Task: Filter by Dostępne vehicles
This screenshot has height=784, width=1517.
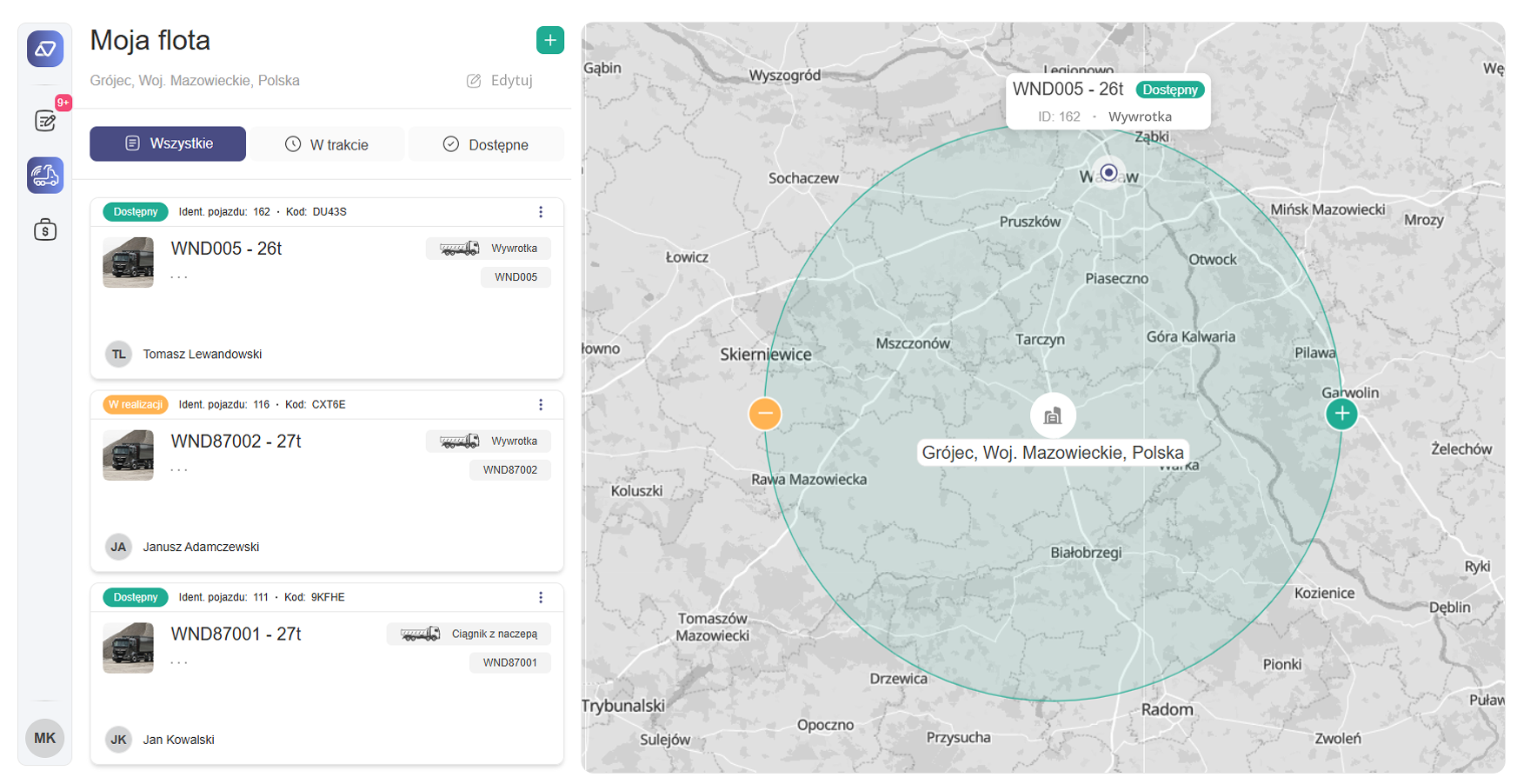Action: (x=486, y=144)
